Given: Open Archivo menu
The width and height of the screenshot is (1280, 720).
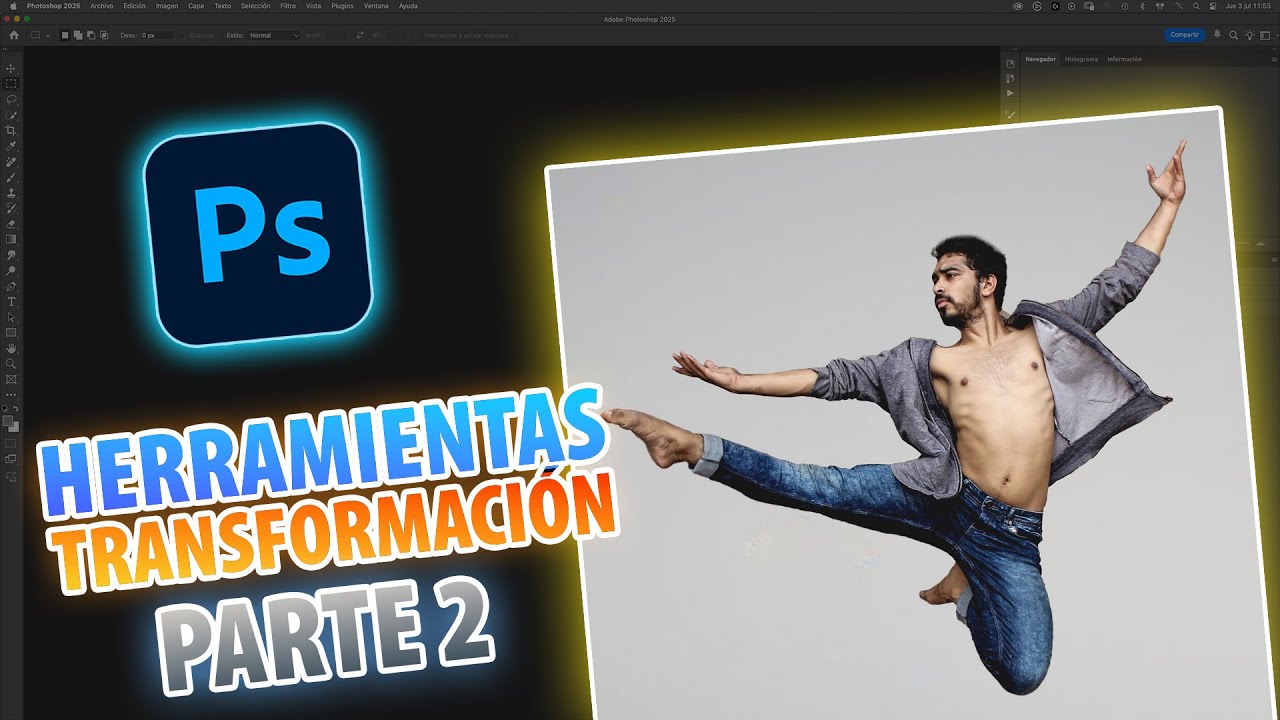Looking at the screenshot, I should tap(101, 6).
